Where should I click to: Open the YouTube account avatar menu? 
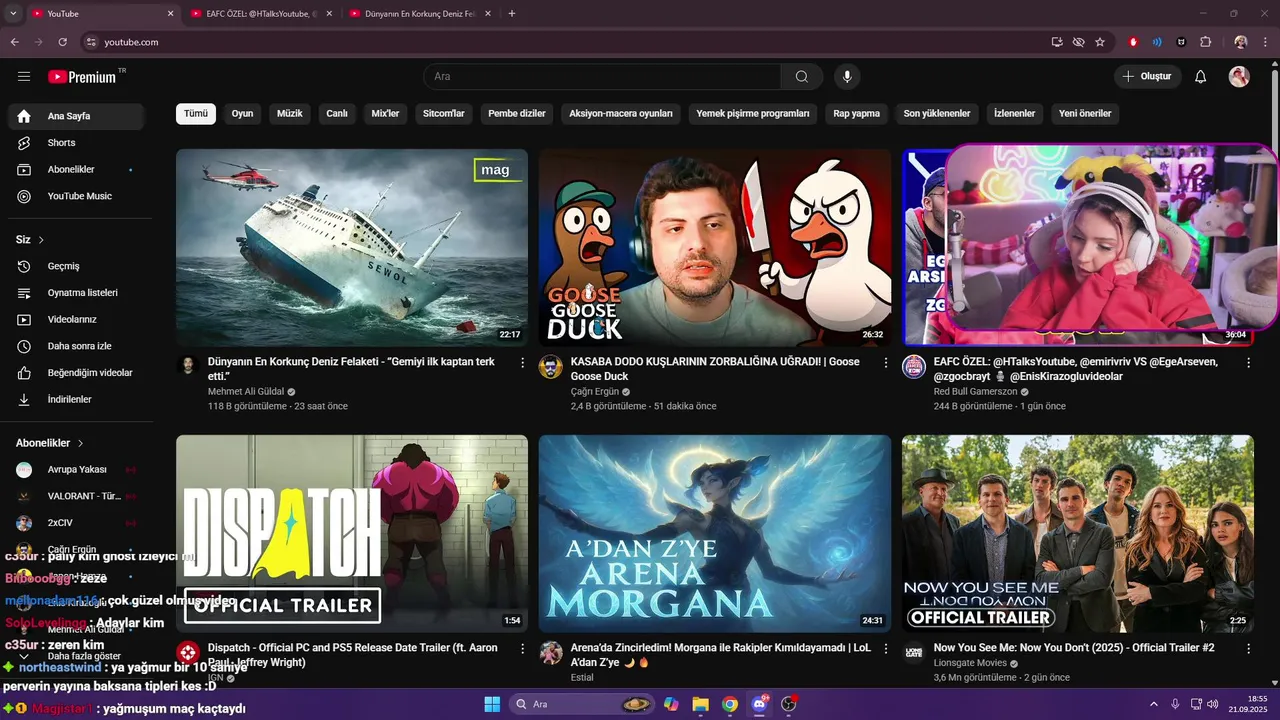(x=1239, y=77)
